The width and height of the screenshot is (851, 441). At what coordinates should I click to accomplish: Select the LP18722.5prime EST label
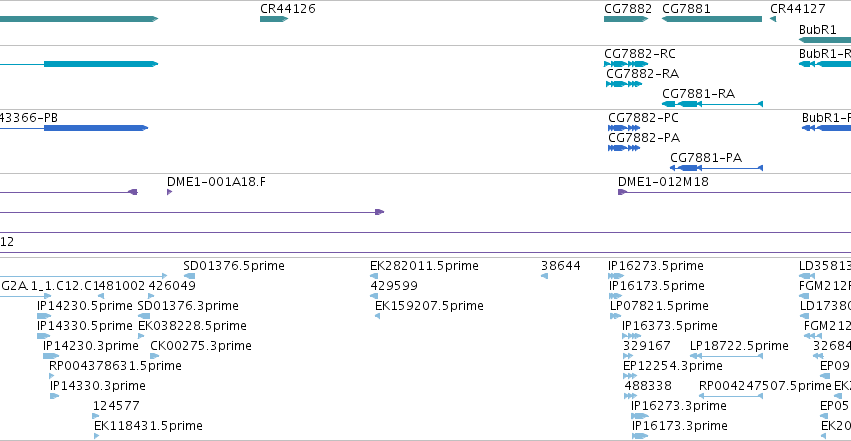point(739,346)
